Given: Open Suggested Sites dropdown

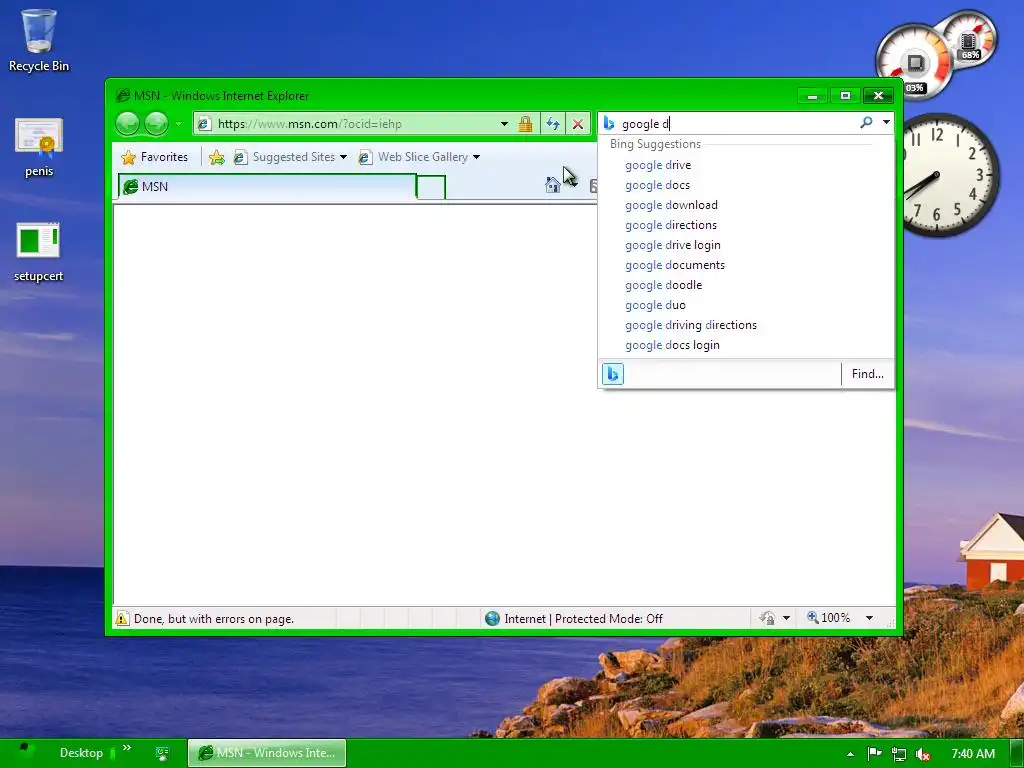Looking at the screenshot, I should tap(290, 157).
